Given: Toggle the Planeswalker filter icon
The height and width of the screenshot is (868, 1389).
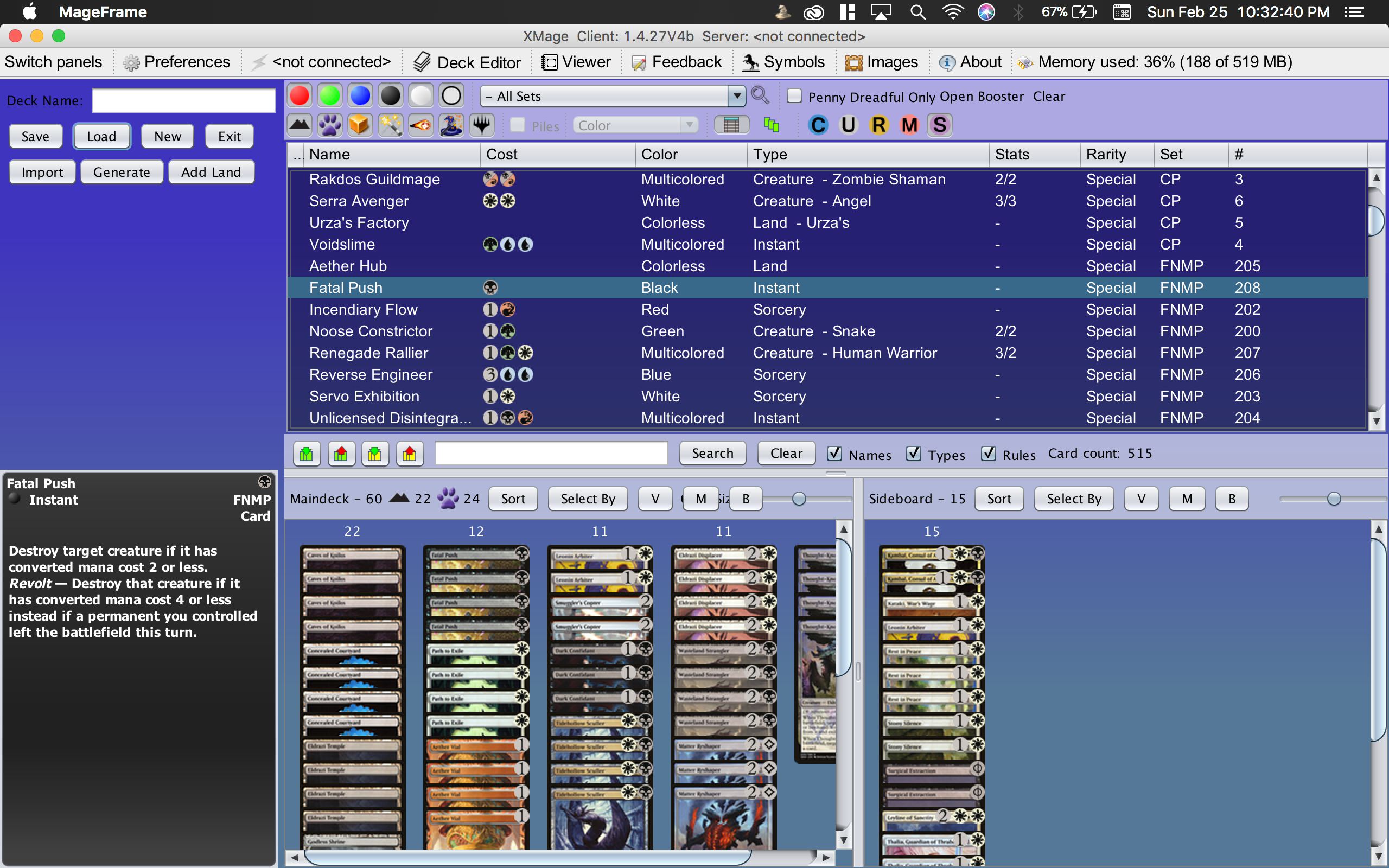Looking at the screenshot, I should pyautogui.click(x=482, y=125).
